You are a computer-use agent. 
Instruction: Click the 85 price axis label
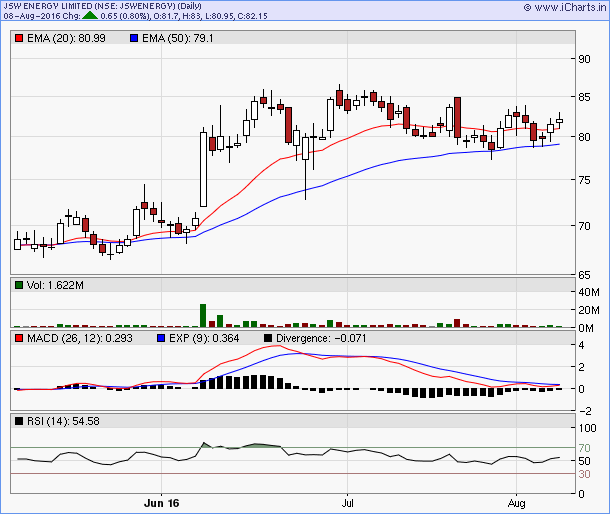point(584,97)
